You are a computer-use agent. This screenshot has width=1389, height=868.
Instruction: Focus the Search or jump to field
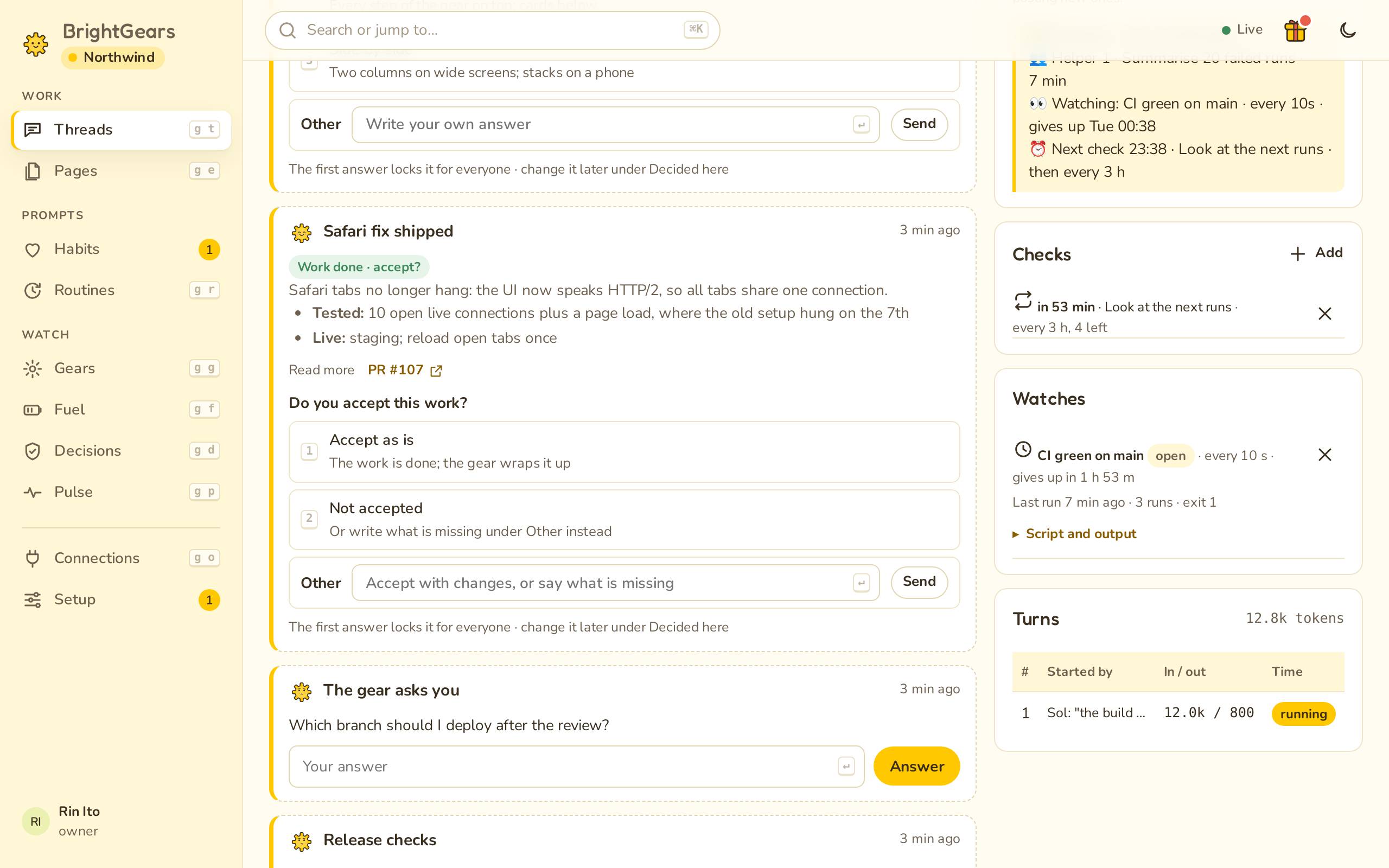[493, 30]
